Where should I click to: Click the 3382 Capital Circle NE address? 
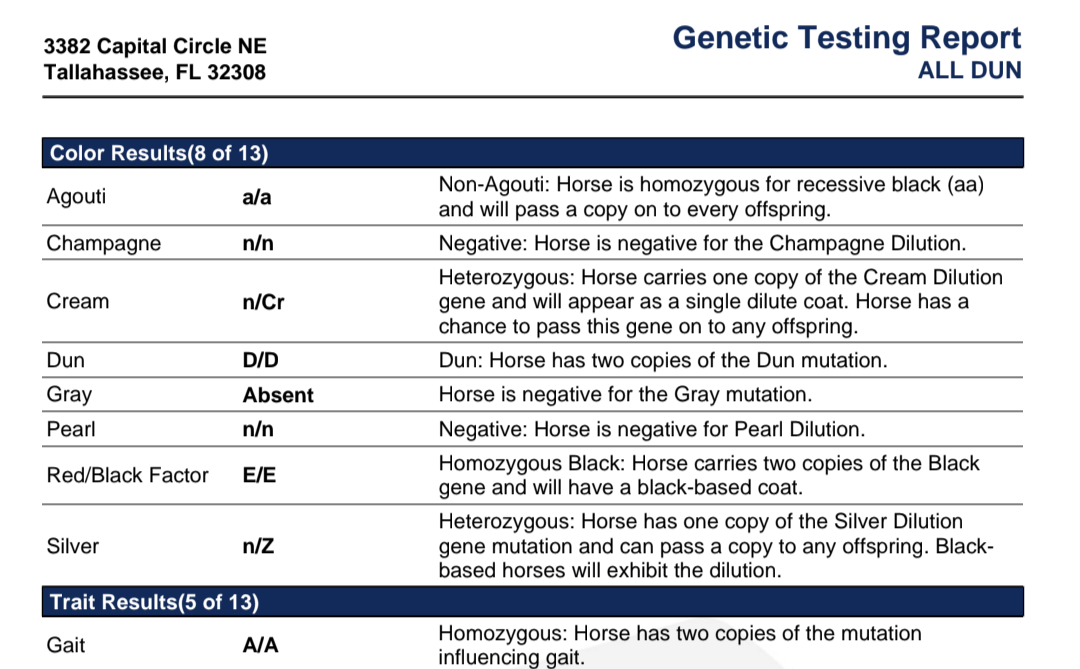coord(155,46)
